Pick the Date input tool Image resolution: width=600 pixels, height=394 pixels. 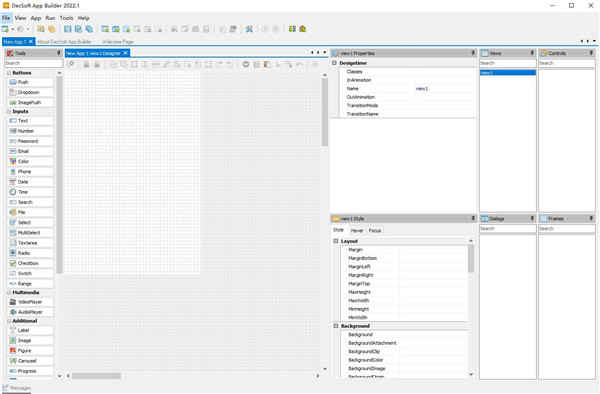coord(31,182)
